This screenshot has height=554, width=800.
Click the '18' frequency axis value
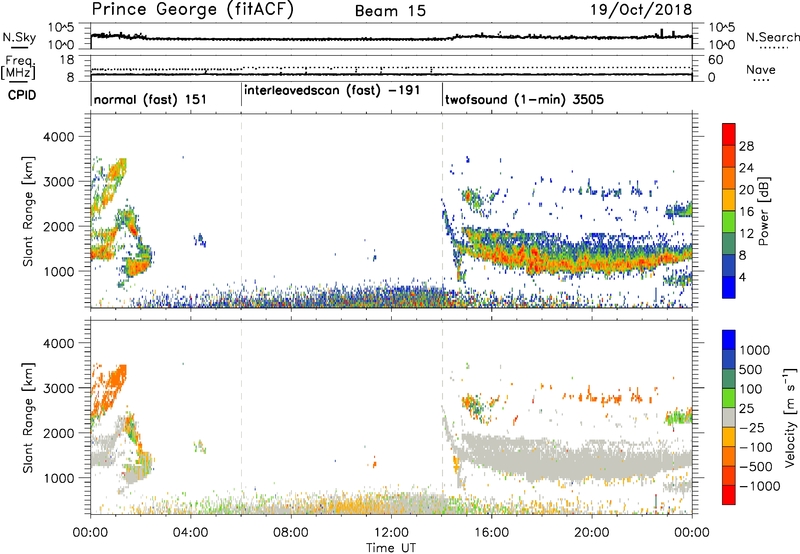[x=67, y=60]
